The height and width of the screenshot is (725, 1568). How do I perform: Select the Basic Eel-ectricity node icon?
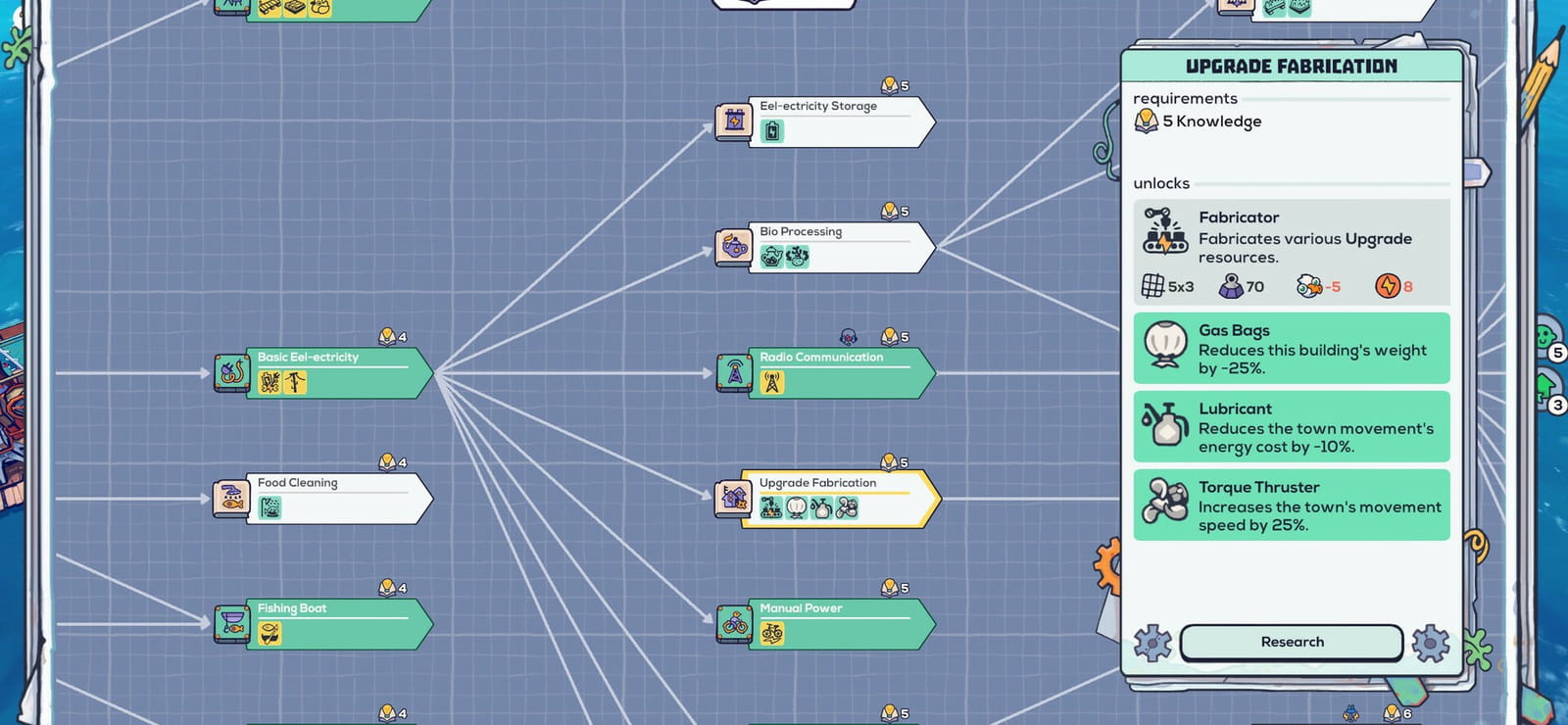(231, 372)
